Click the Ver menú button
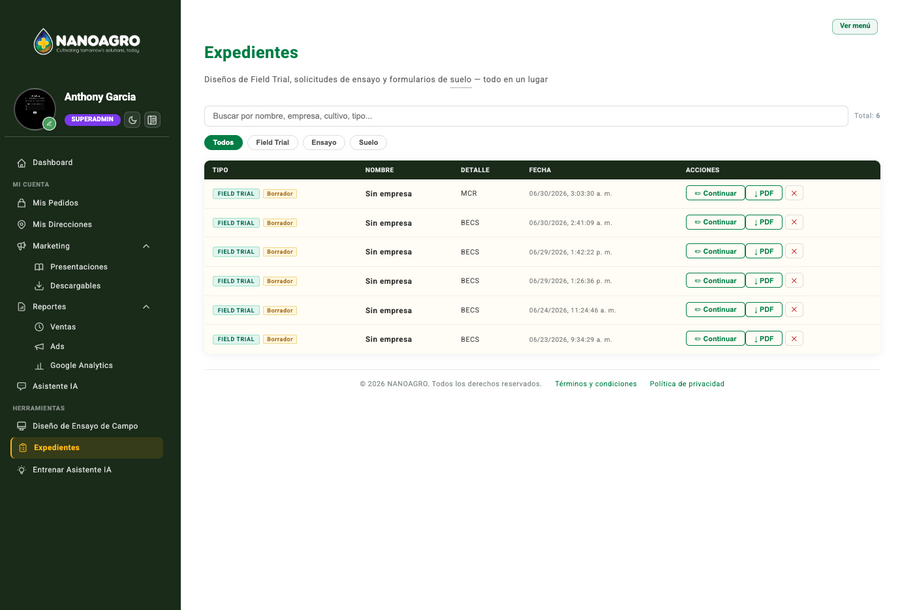 pyautogui.click(x=855, y=26)
